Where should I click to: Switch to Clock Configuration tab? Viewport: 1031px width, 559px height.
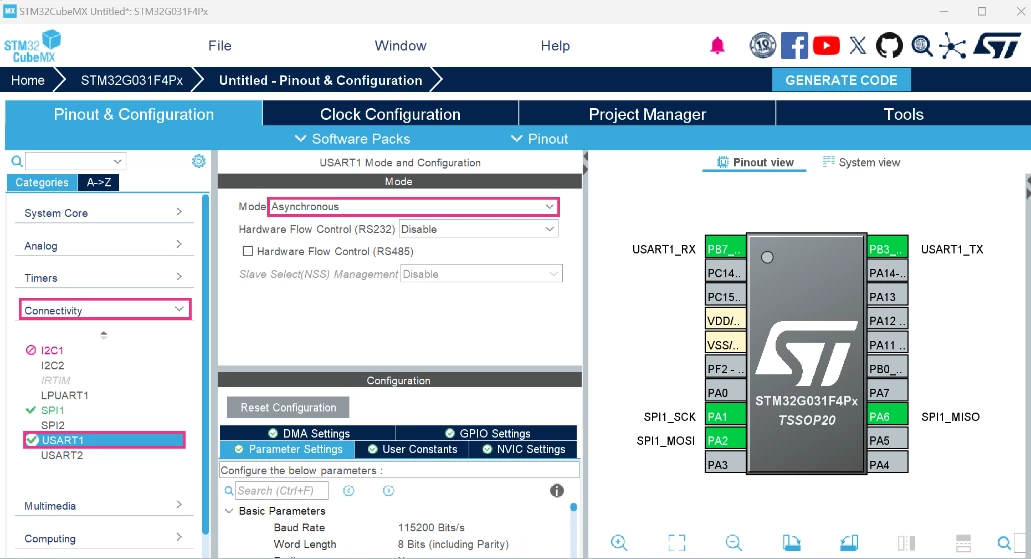tap(390, 114)
